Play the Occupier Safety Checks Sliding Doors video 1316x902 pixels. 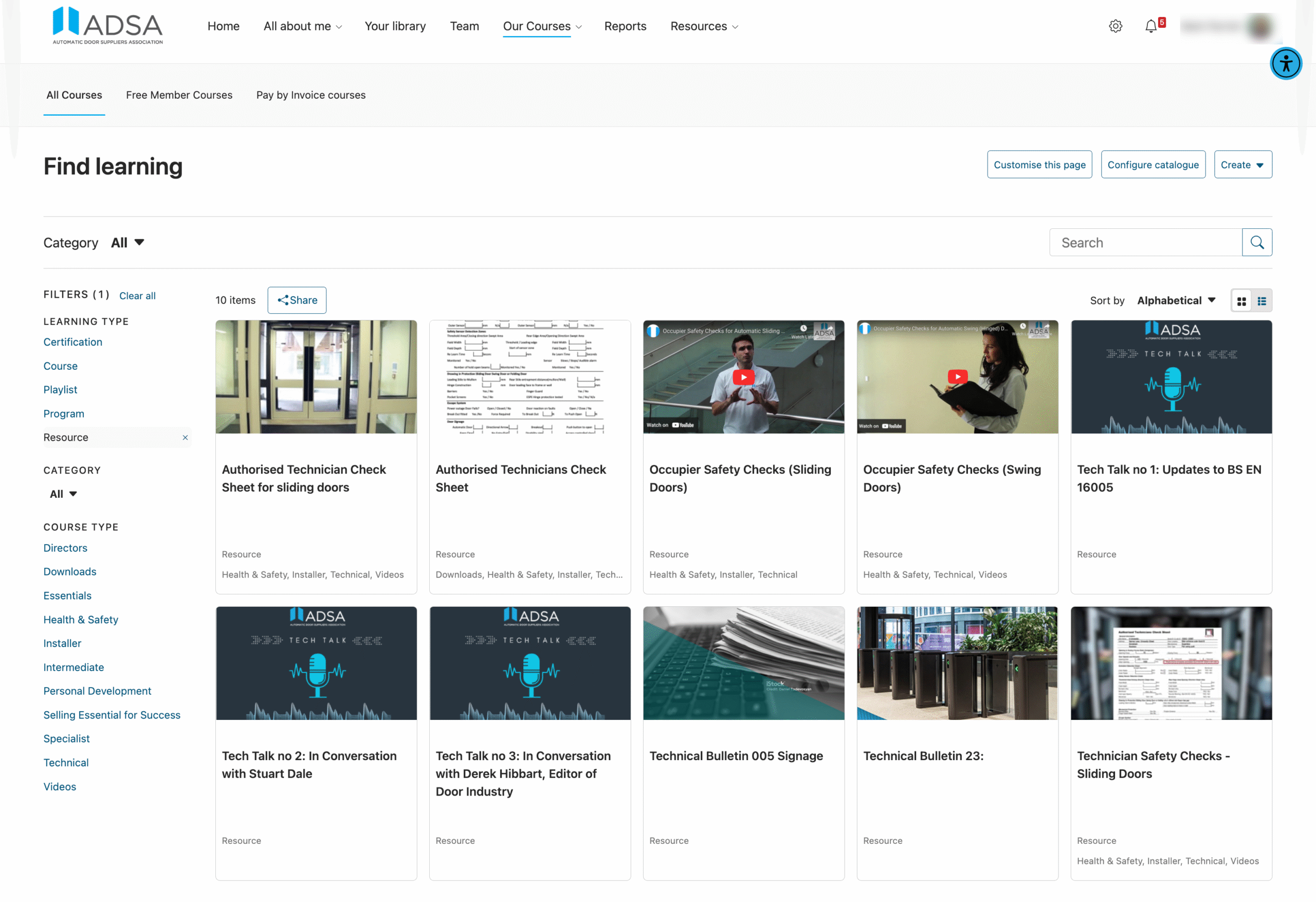pyautogui.click(x=743, y=377)
